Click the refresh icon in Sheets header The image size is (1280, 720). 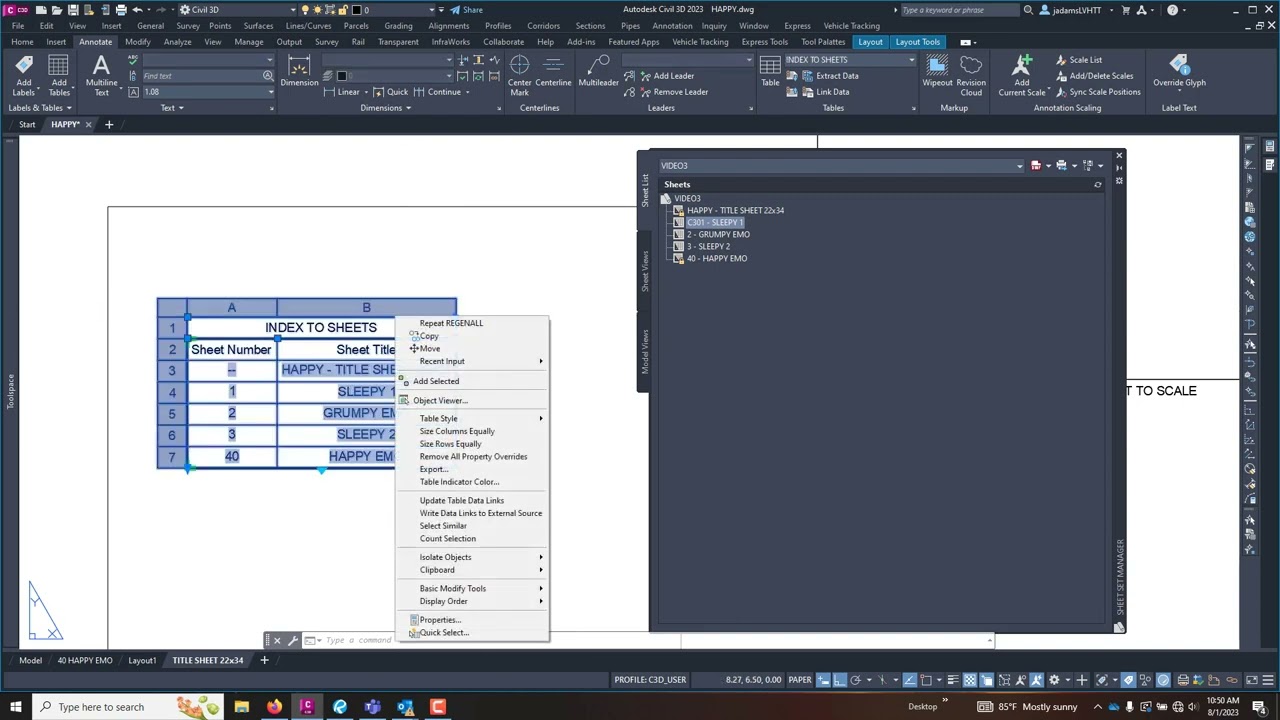pyautogui.click(x=1097, y=185)
